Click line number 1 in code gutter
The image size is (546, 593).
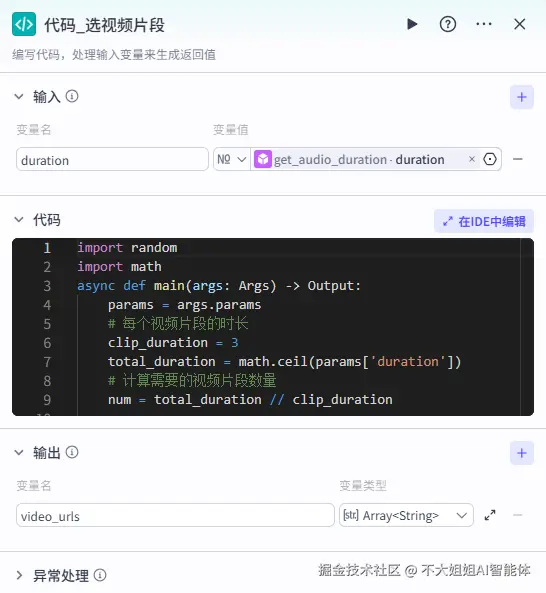(47, 248)
